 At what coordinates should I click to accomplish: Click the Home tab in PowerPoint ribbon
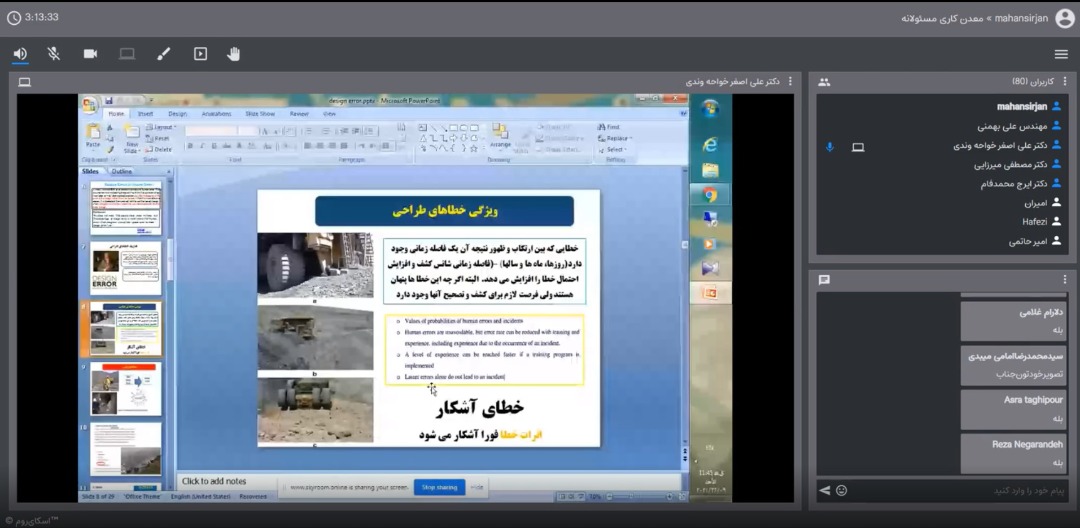[117, 114]
